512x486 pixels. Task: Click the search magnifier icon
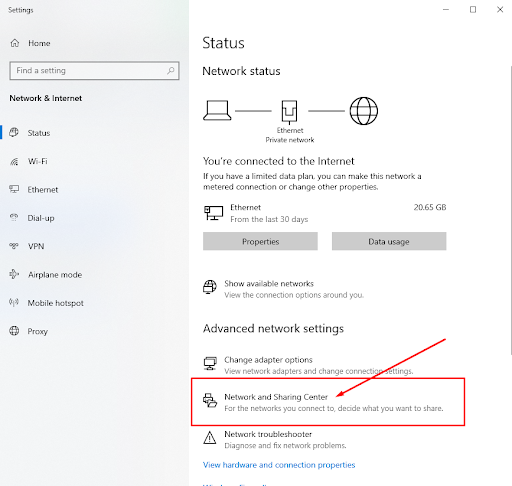point(171,70)
